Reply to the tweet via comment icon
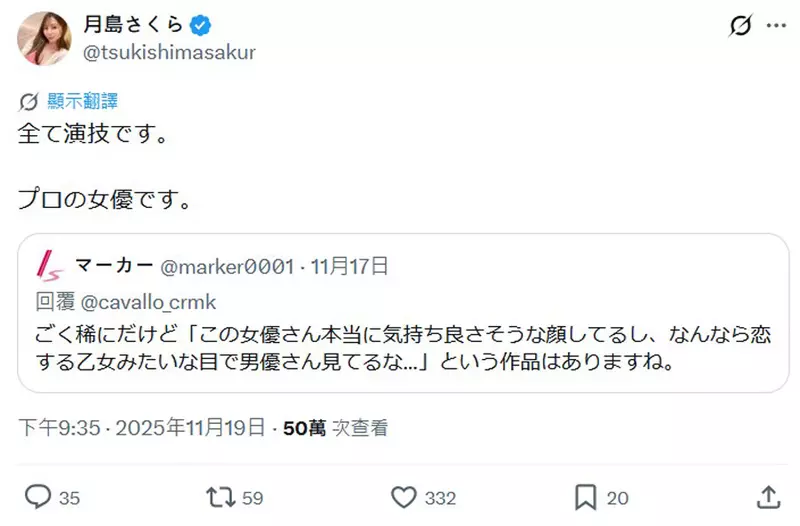The image size is (800, 526). click(x=38, y=496)
